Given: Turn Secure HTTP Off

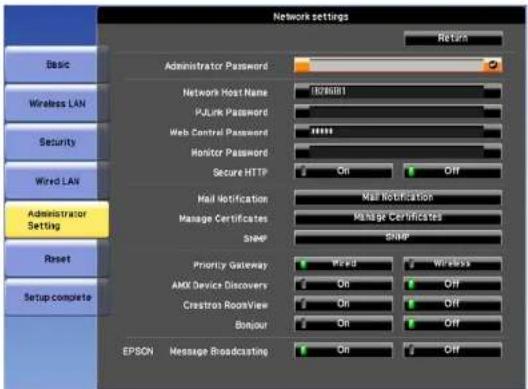Looking at the screenshot, I should tap(453, 171).
